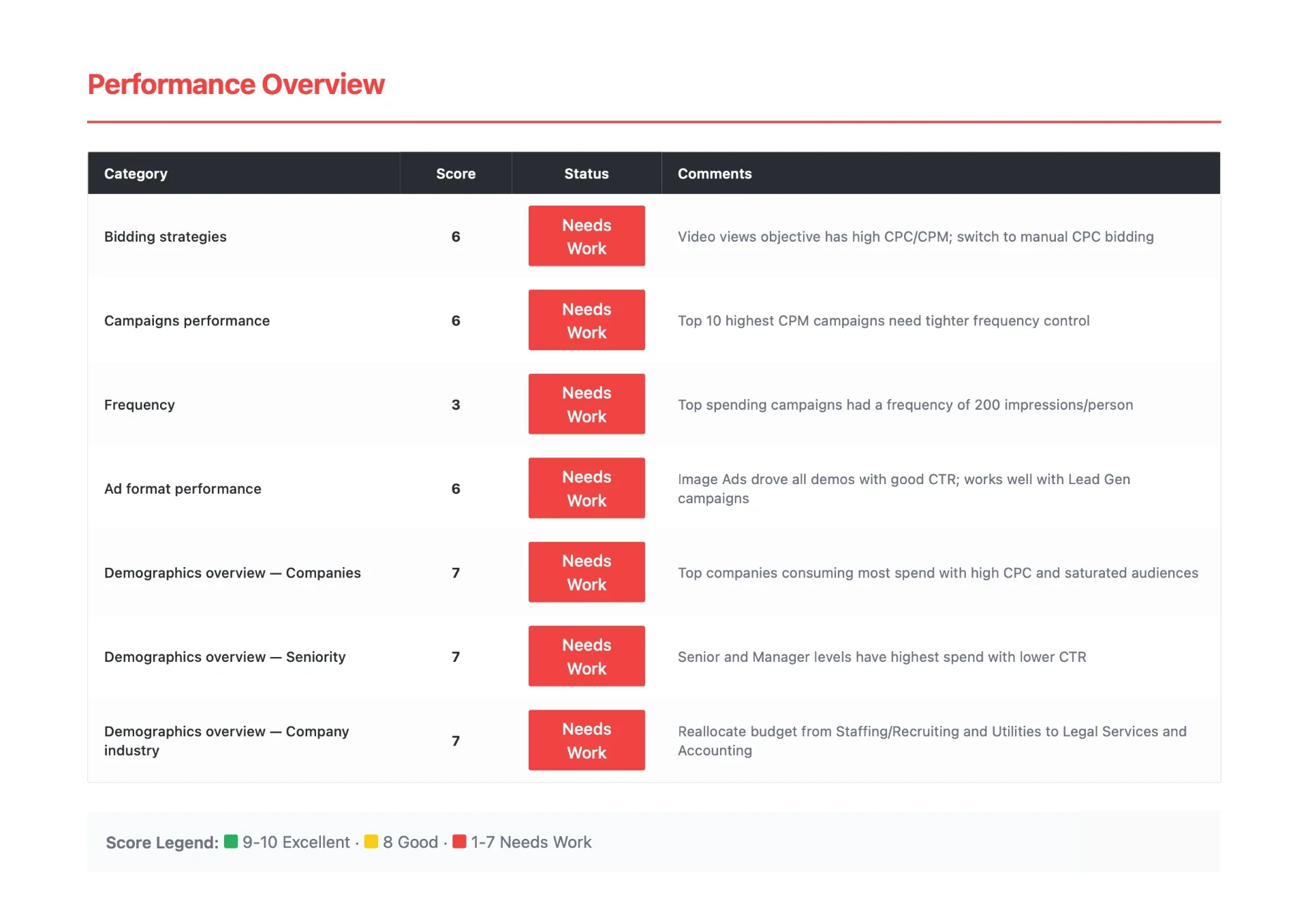This screenshot has width=1308, height=924.
Task: Click score 6 in Campaigns performance row
Action: point(456,321)
